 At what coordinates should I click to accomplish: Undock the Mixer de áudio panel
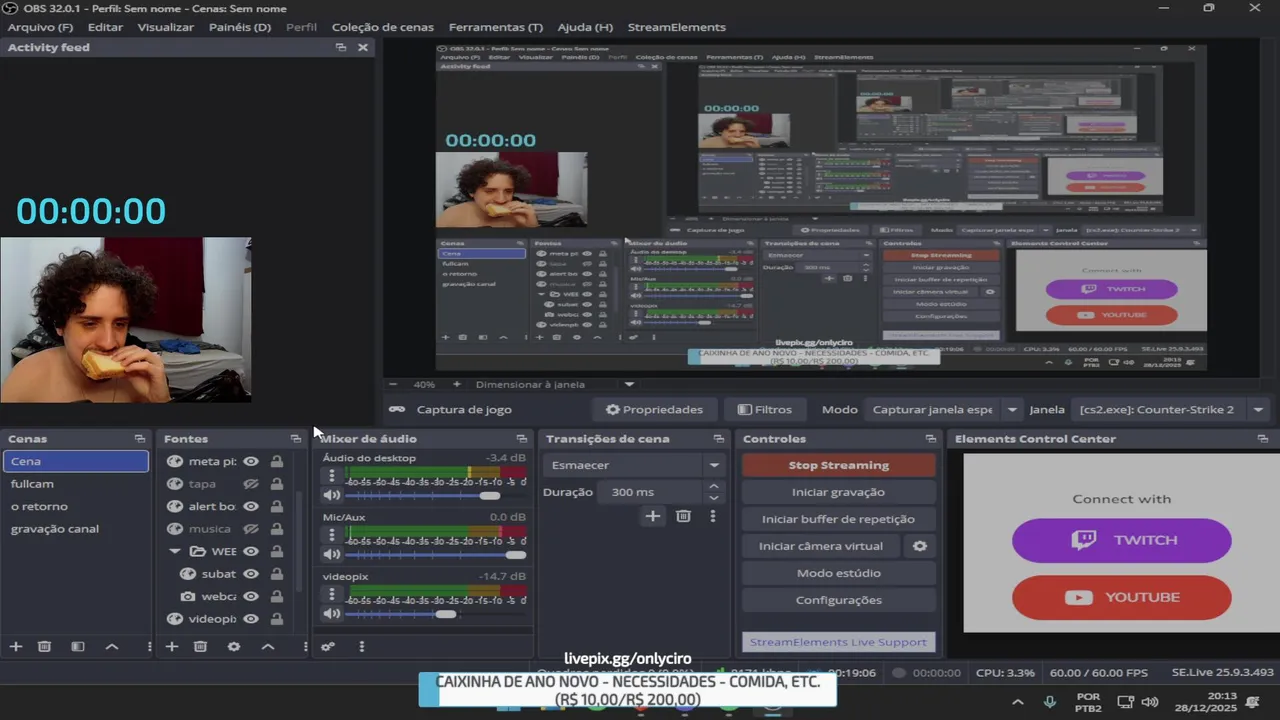521,439
